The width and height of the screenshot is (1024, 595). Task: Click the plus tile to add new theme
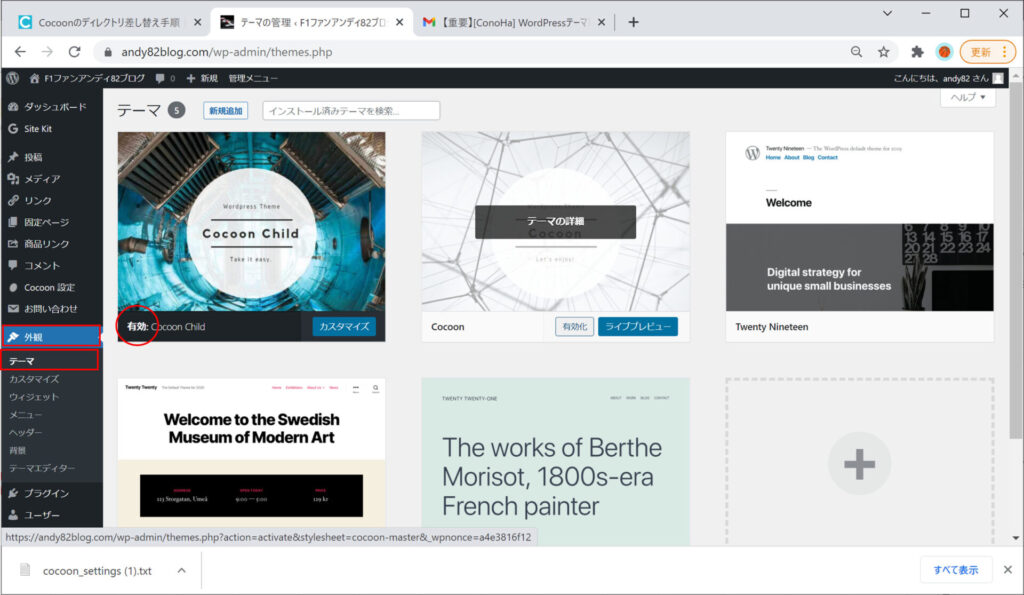(x=859, y=463)
